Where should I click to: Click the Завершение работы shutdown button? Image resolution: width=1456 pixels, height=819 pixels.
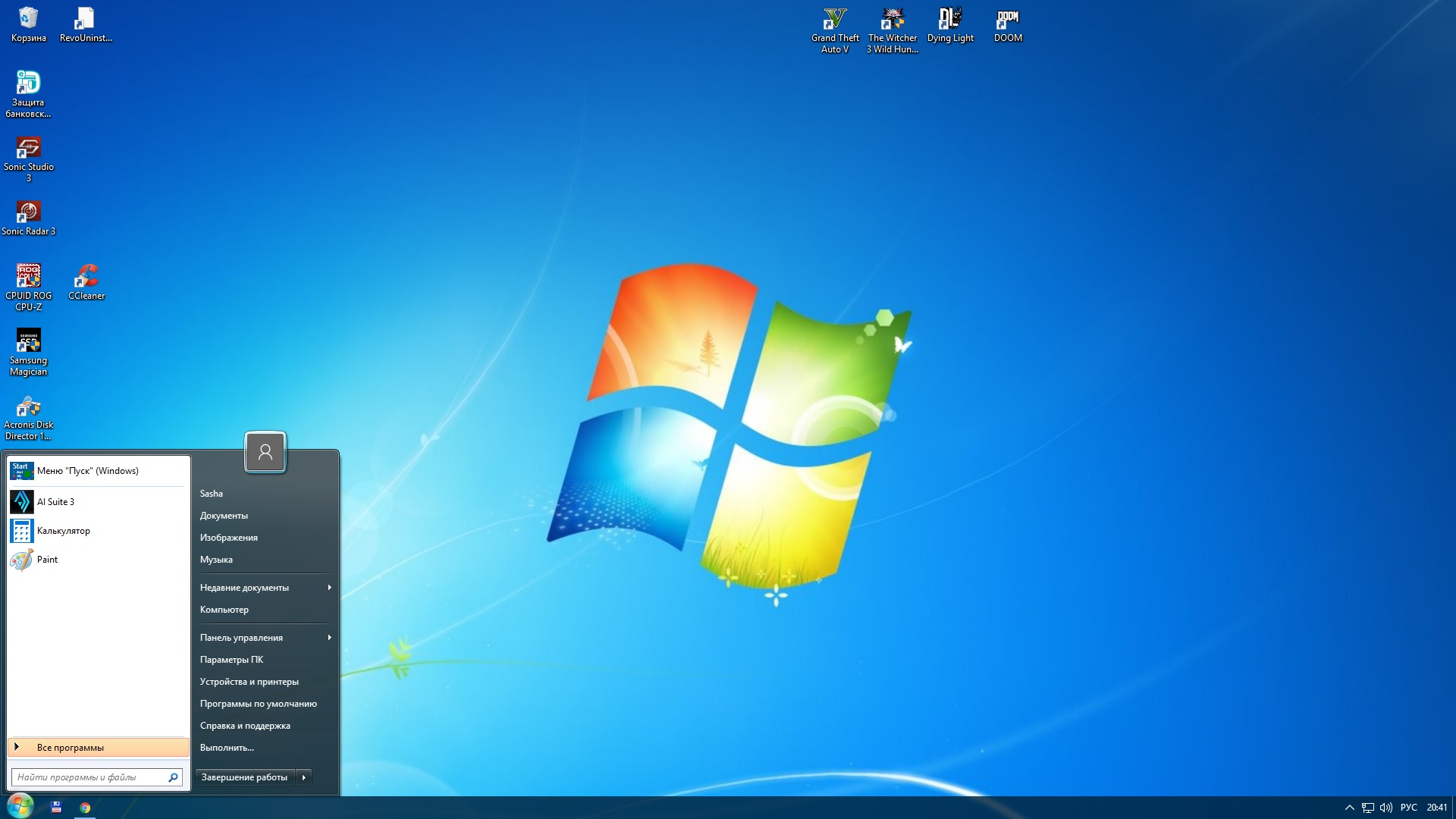(245, 777)
